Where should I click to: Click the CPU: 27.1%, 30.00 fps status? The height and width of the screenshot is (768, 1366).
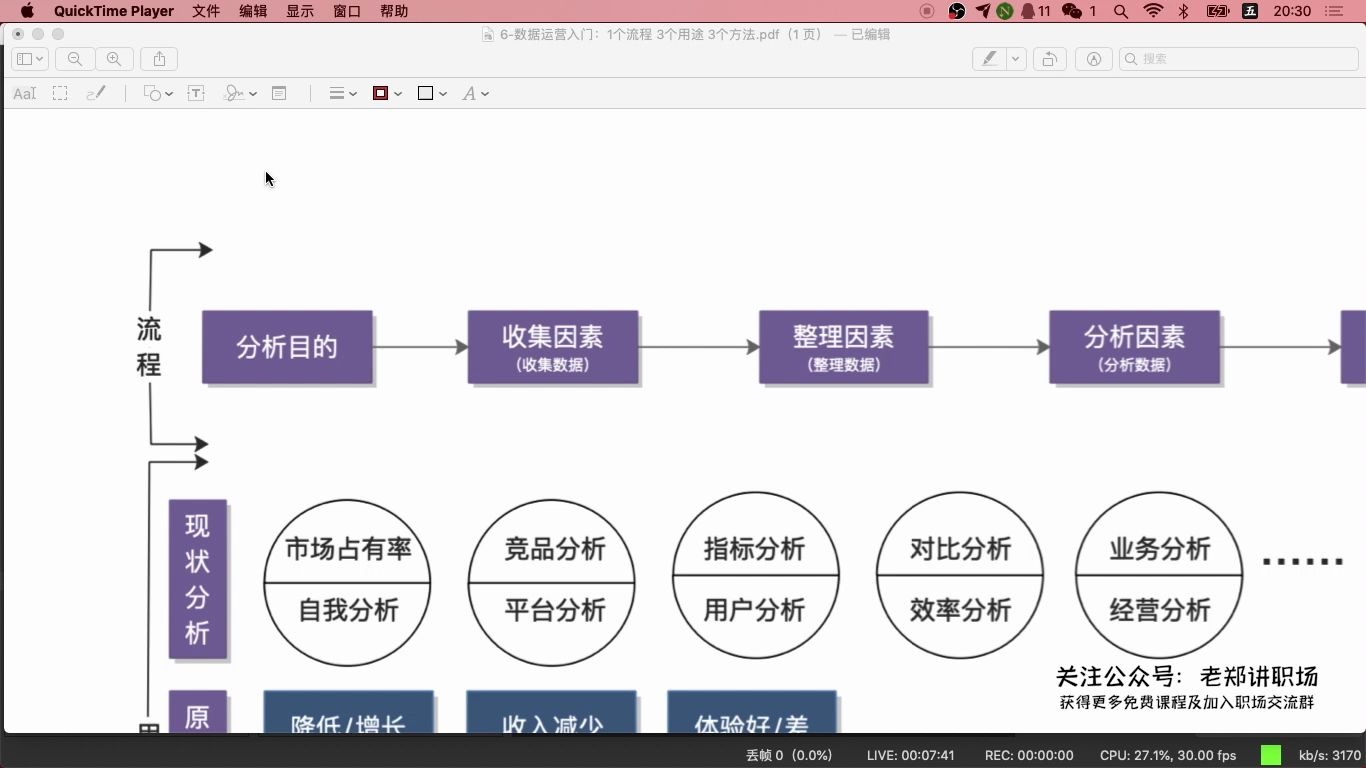(x=1168, y=755)
